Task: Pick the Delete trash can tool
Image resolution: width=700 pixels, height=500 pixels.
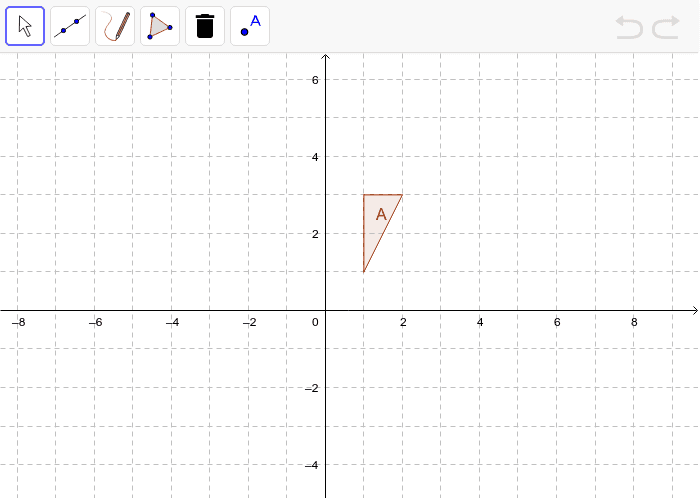Action: click(205, 26)
